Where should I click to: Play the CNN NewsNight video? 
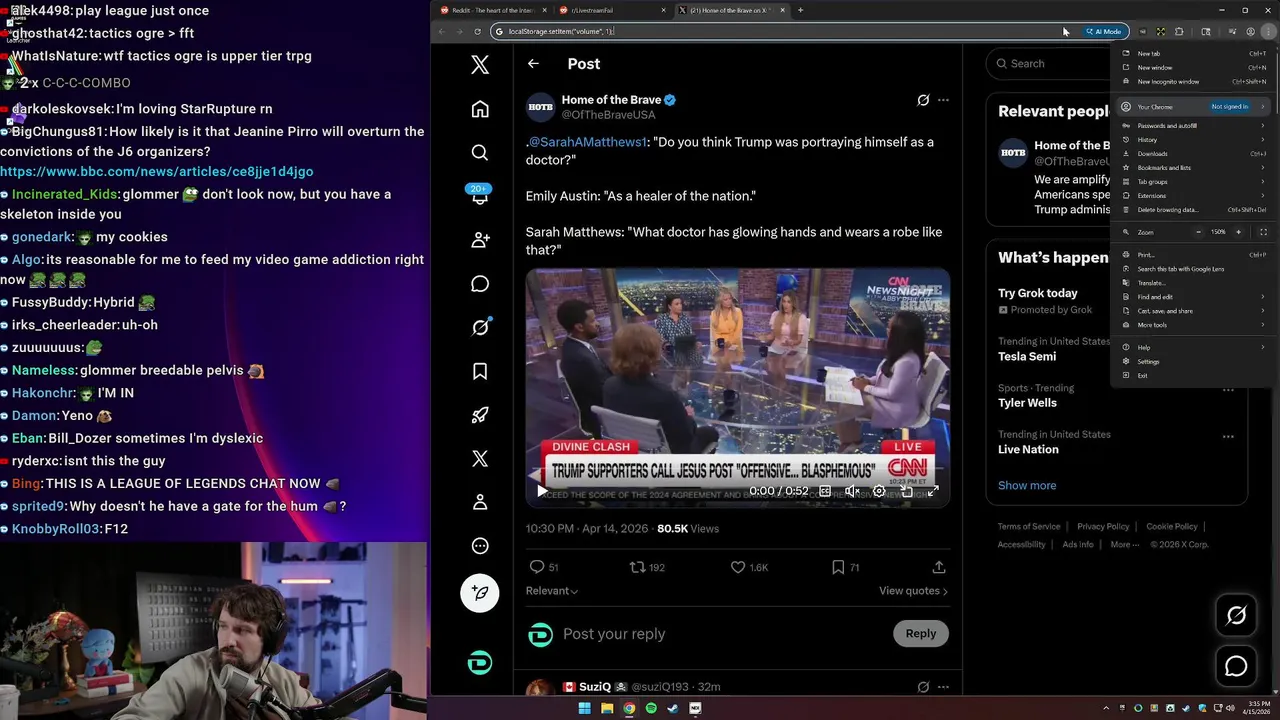542,491
